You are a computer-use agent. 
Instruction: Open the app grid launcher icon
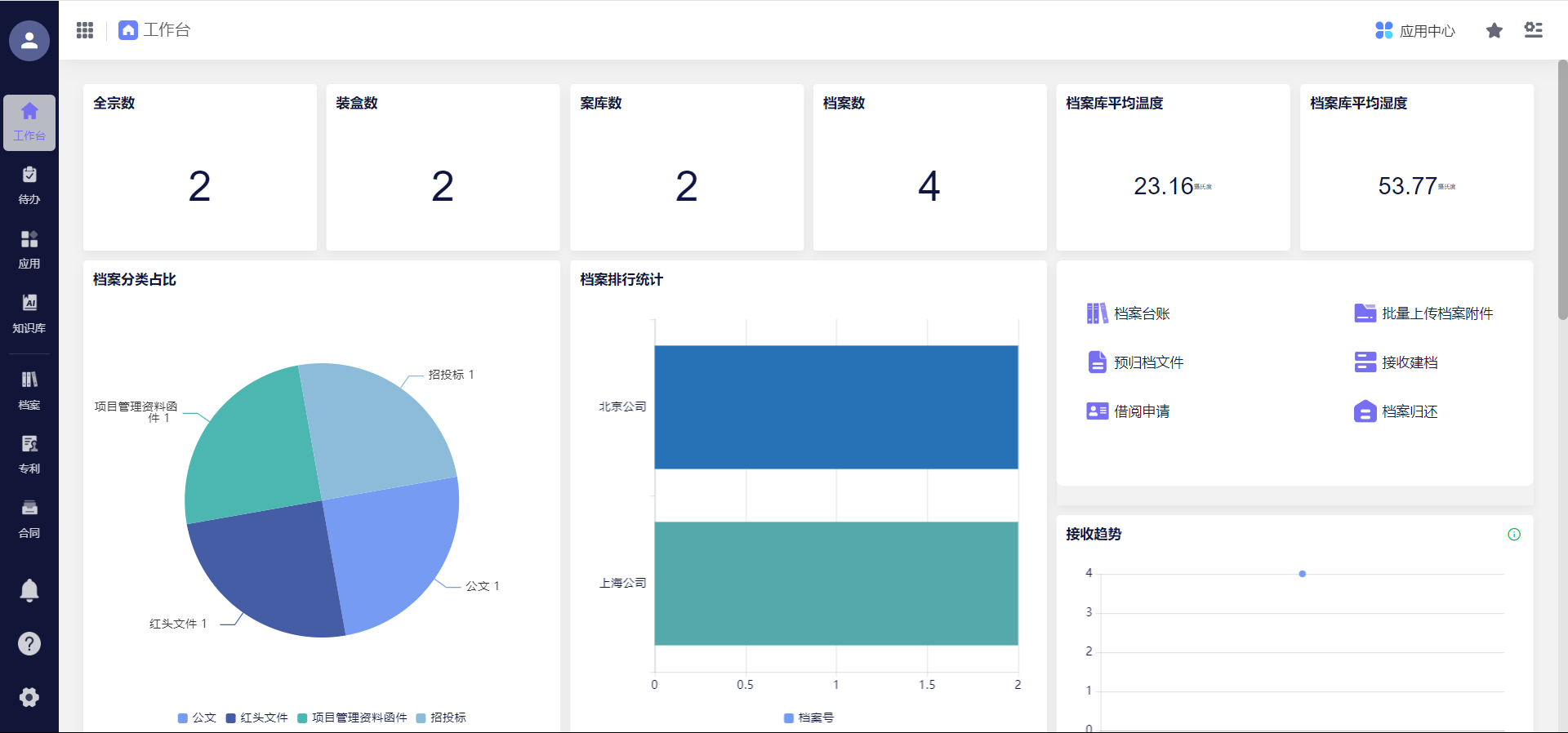point(85,30)
